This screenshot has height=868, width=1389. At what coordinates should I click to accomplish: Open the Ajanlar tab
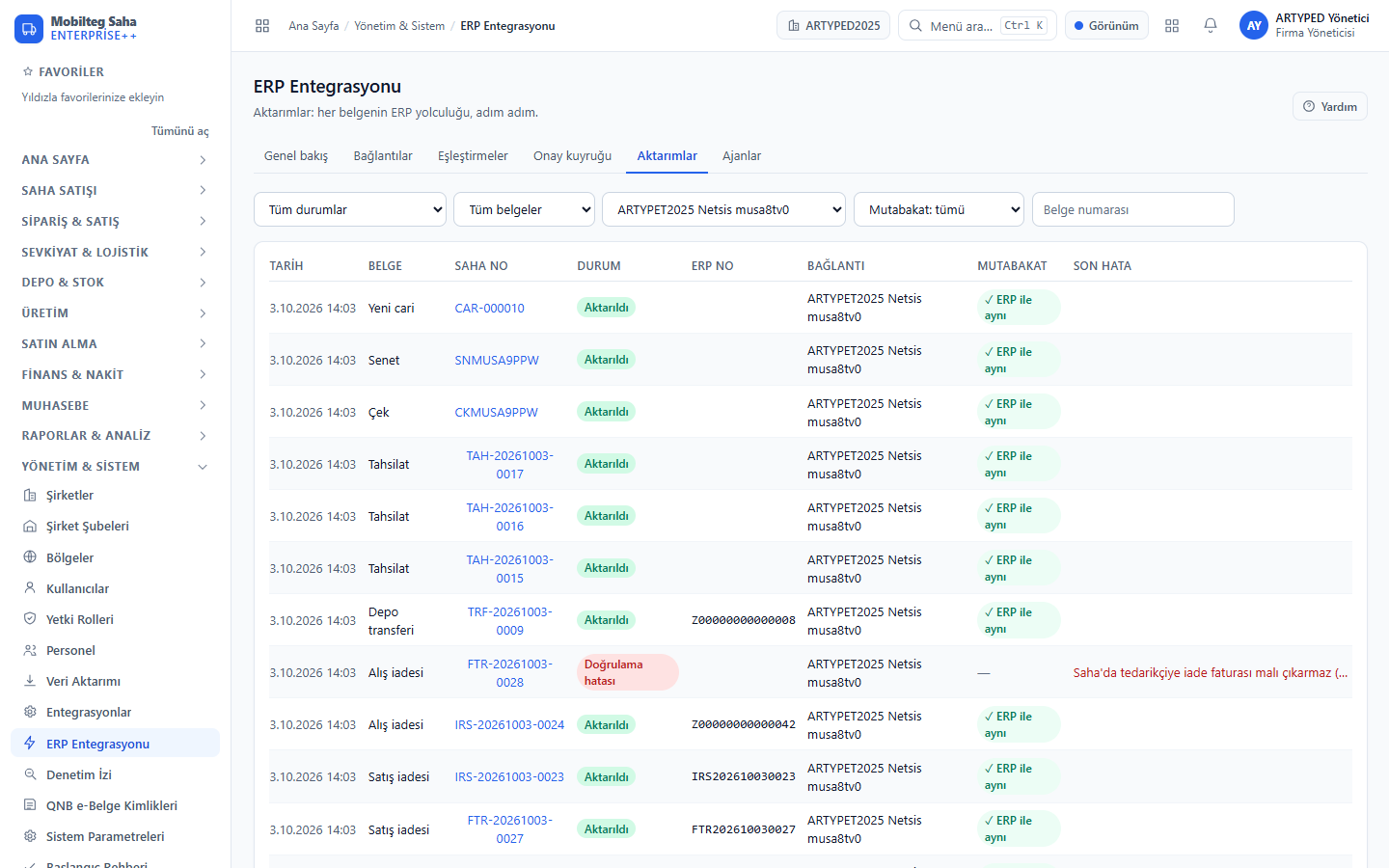(x=742, y=156)
